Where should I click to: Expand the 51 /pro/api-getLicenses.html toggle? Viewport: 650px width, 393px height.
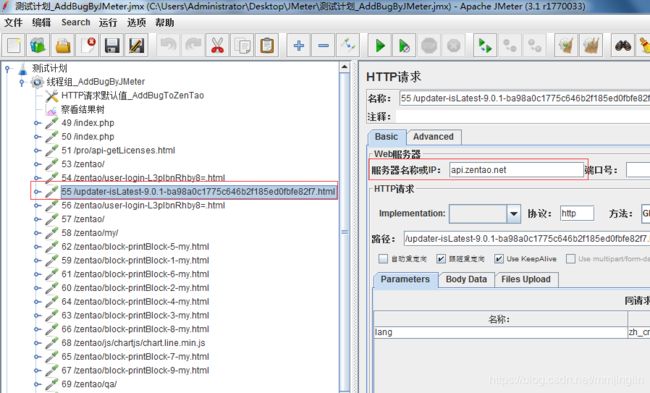tap(37, 150)
